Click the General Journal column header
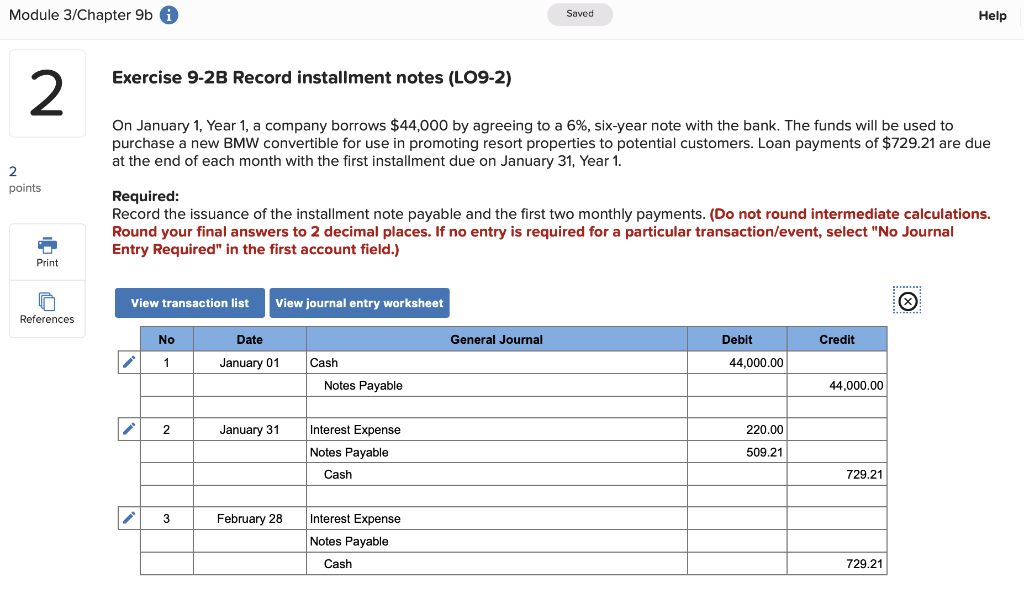This screenshot has height=598, width=1024. (x=495, y=339)
